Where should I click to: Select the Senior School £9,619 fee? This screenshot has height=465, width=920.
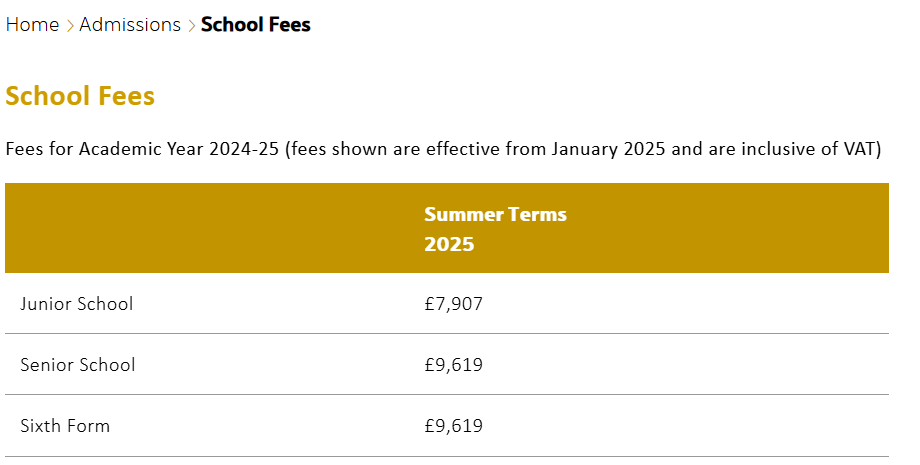tap(454, 365)
